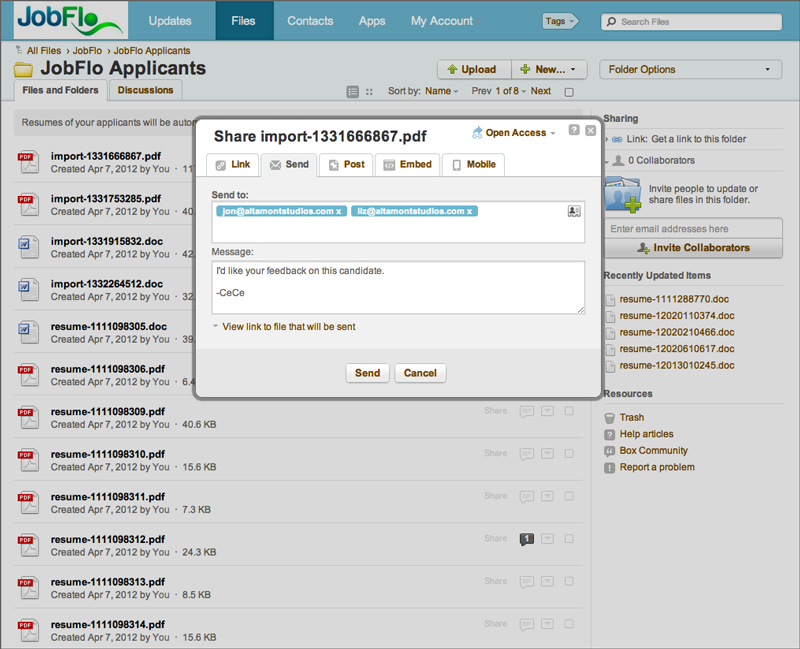This screenshot has width=800, height=649.
Task: Switch to the Mobile tab
Action: tap(473, 165)
